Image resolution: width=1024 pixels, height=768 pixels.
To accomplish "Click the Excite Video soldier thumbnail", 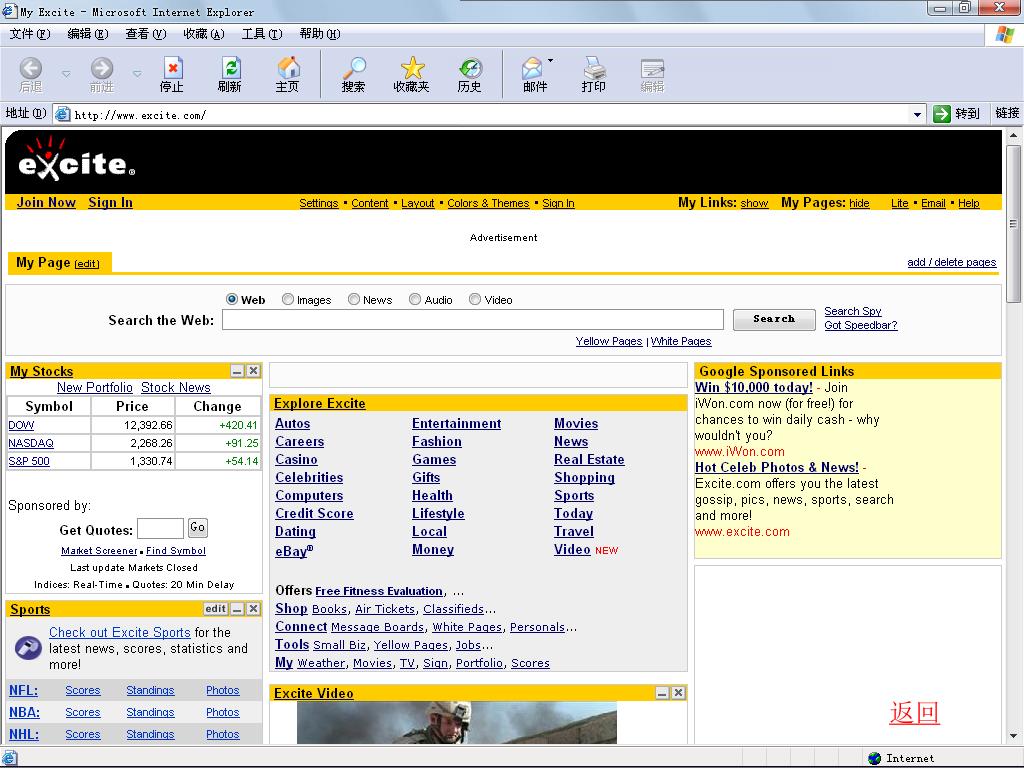I will pyautogui.click(x=456, y=722).
